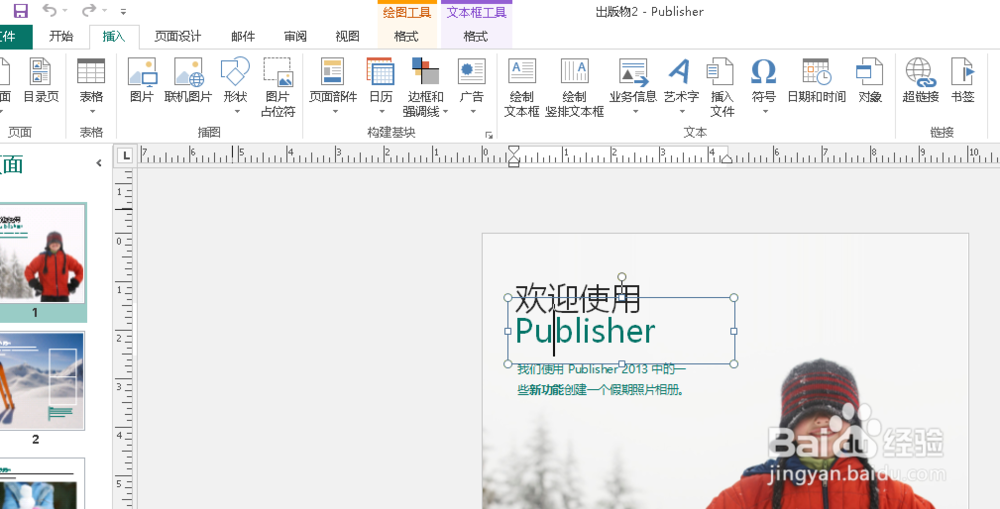The width and height of the screenshot is (1000, 509).
Task: Expand the 页面部件 dropdown arrow
Action: (335, 112)
